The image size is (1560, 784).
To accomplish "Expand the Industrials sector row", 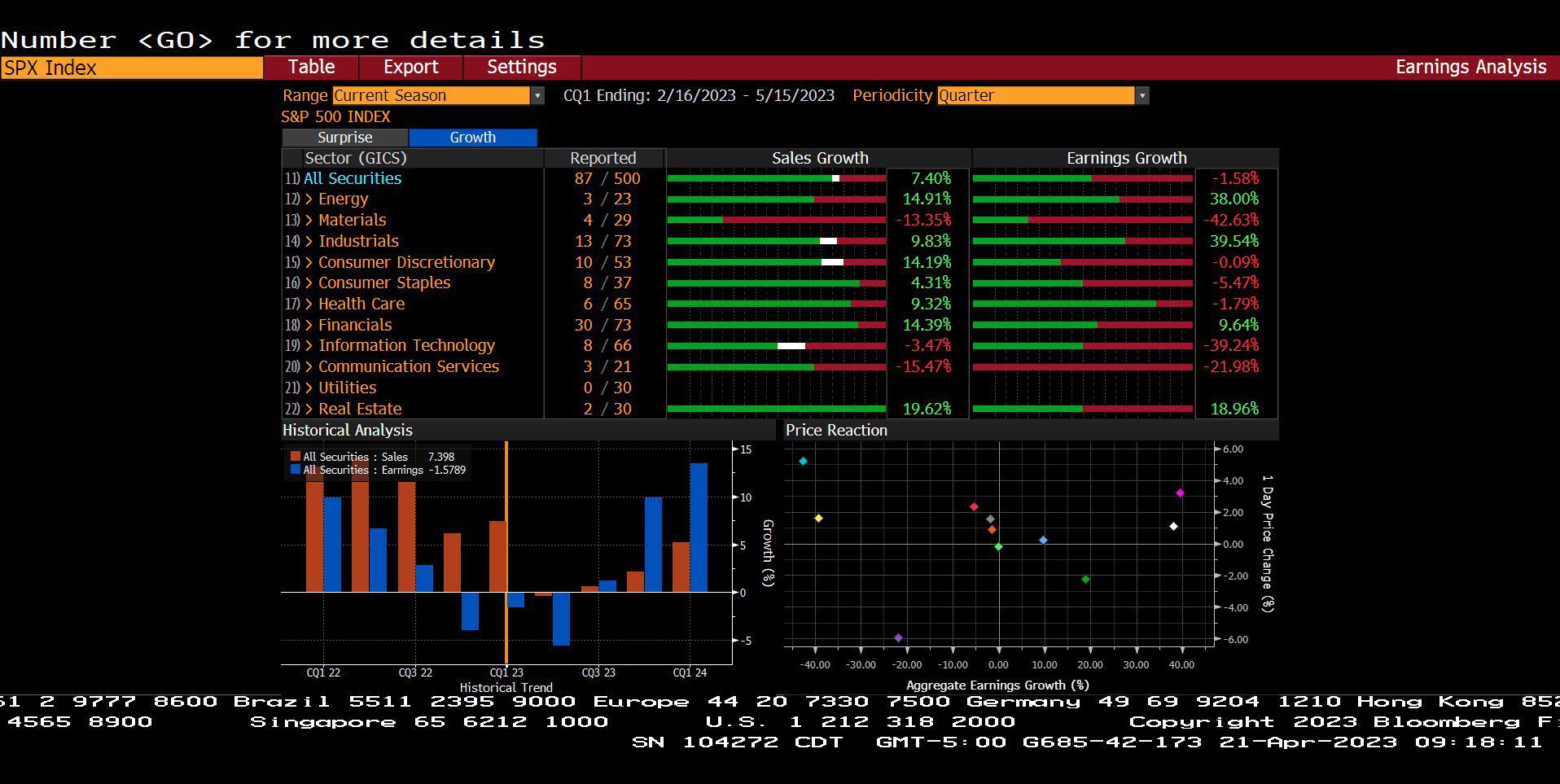I will pyautogui.click(x=309, y=242).
